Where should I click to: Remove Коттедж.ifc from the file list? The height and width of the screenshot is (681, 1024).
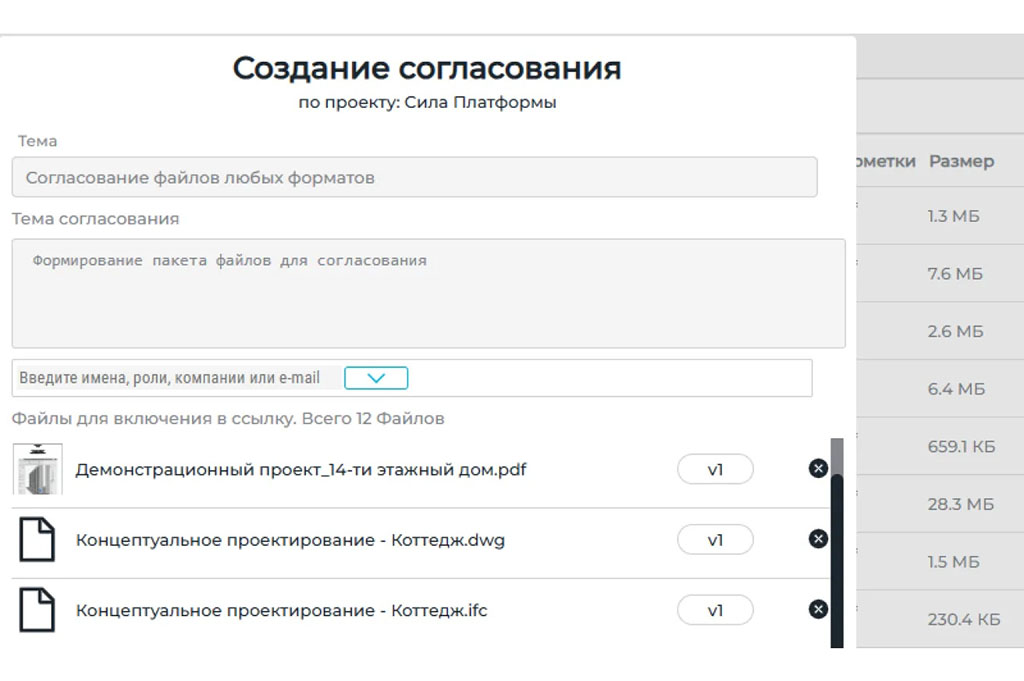(818, 609)
